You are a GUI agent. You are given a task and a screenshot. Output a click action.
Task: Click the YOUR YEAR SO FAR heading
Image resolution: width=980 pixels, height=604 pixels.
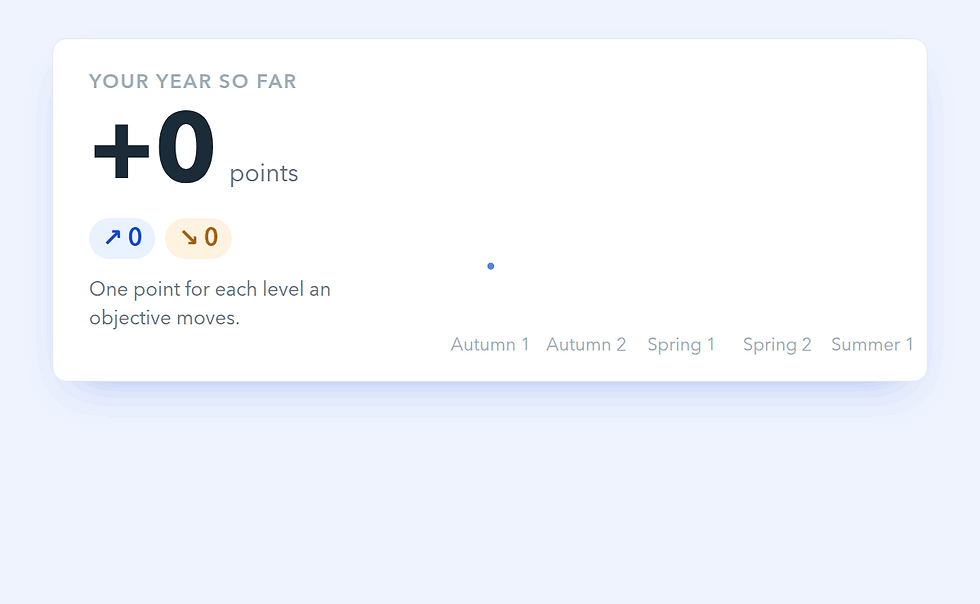[x=192, y=81]
